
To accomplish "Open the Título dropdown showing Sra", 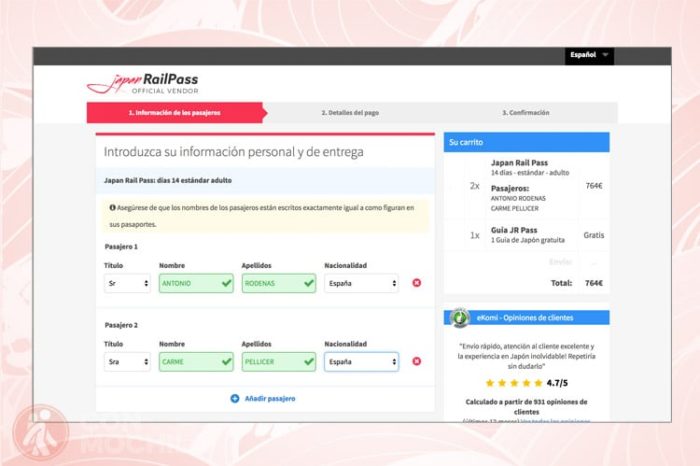I will pos(127,362).
